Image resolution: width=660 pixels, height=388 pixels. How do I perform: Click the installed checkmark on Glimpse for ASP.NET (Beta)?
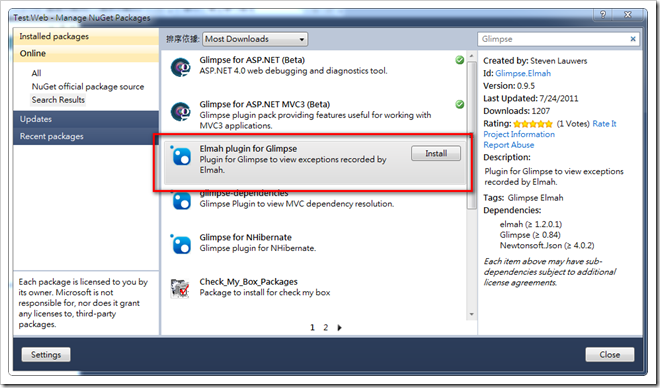tap(460, 60)
